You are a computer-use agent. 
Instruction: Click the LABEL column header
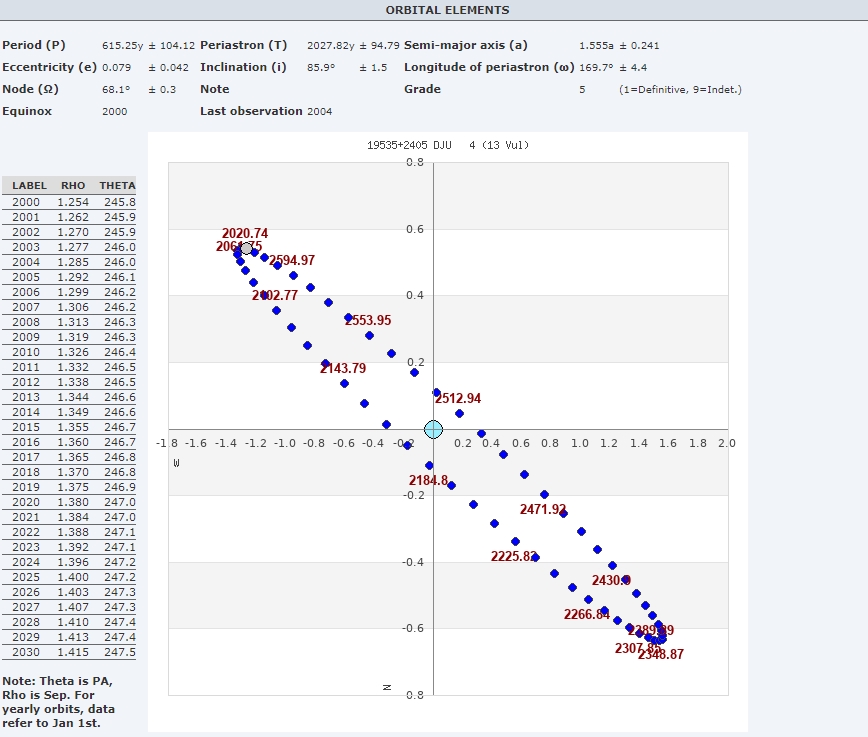[x=29, y=185]
